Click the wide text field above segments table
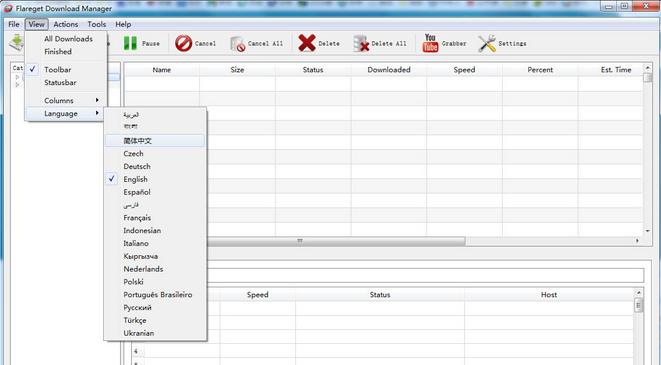Screen dimensions: 661x365 [425, 275]
